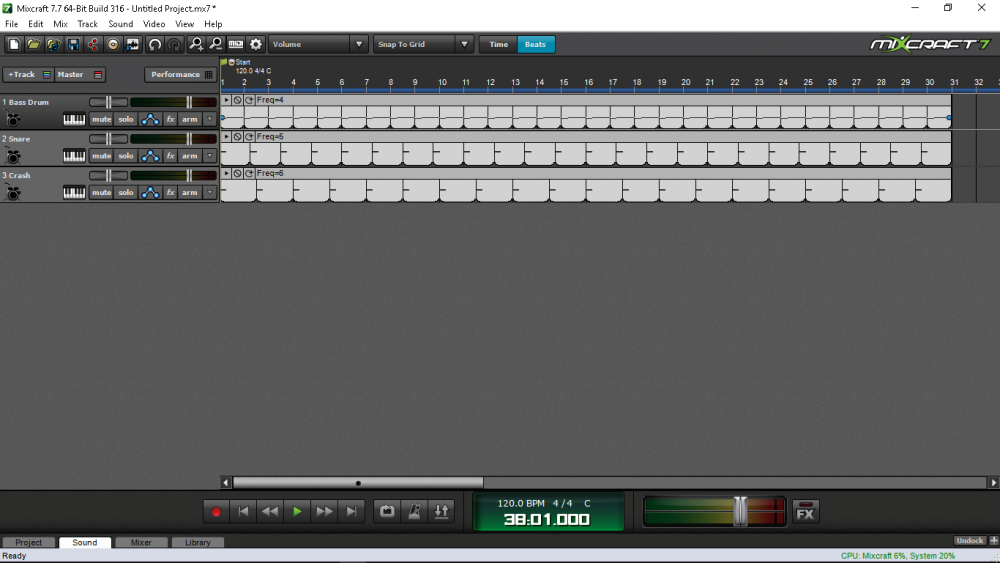Open preferences with the gear icon

(256, 44)
